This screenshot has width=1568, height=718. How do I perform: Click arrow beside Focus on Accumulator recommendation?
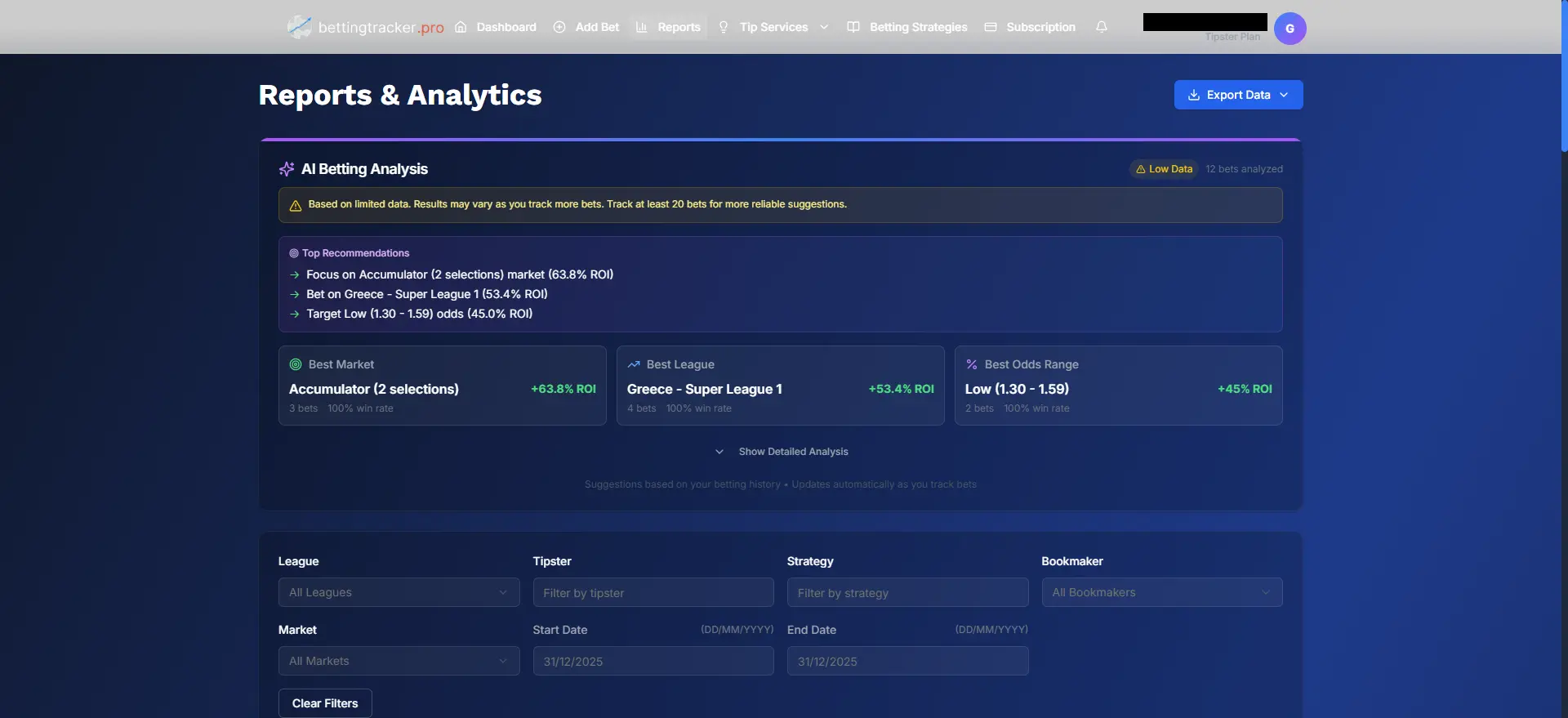[295, 275]
